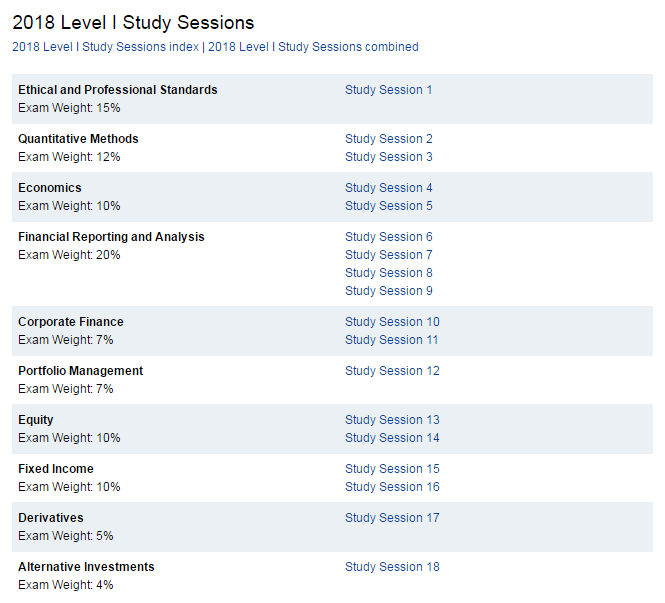
Task: Open Study Session 15 for Fixed Income
Action: (x=392, y=469)
